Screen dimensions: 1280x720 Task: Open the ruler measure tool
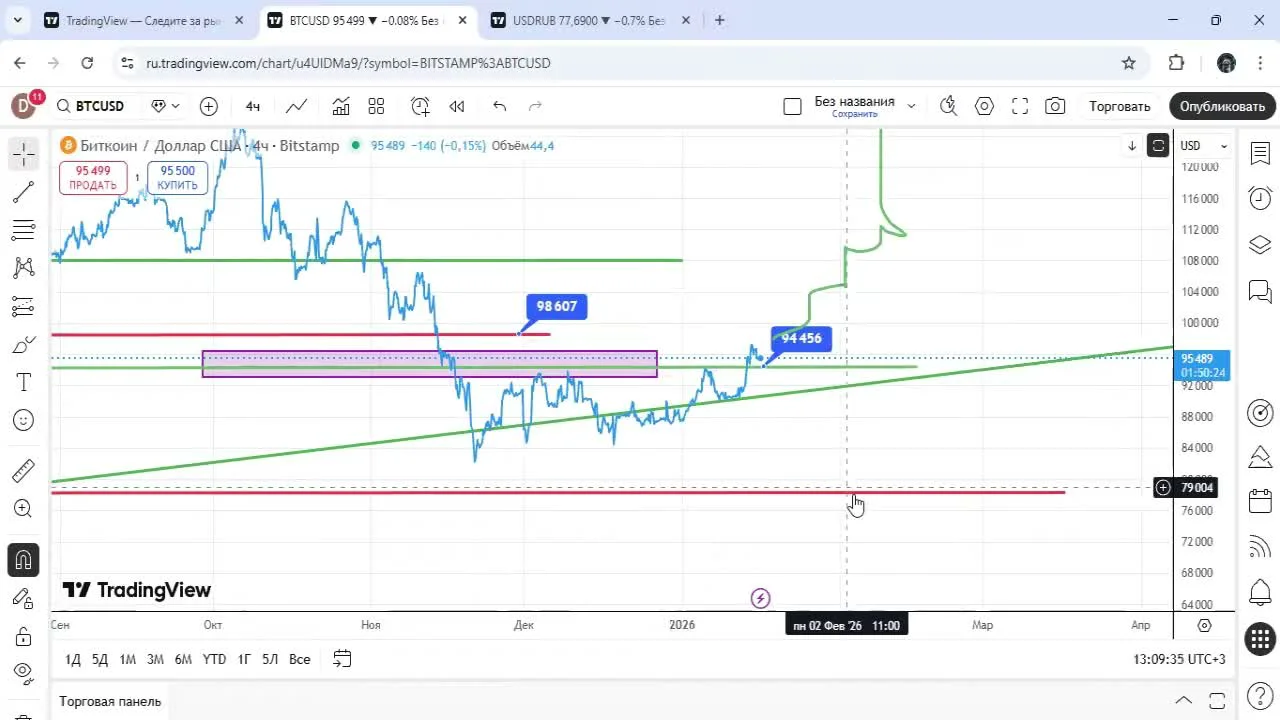pos(23,470)
